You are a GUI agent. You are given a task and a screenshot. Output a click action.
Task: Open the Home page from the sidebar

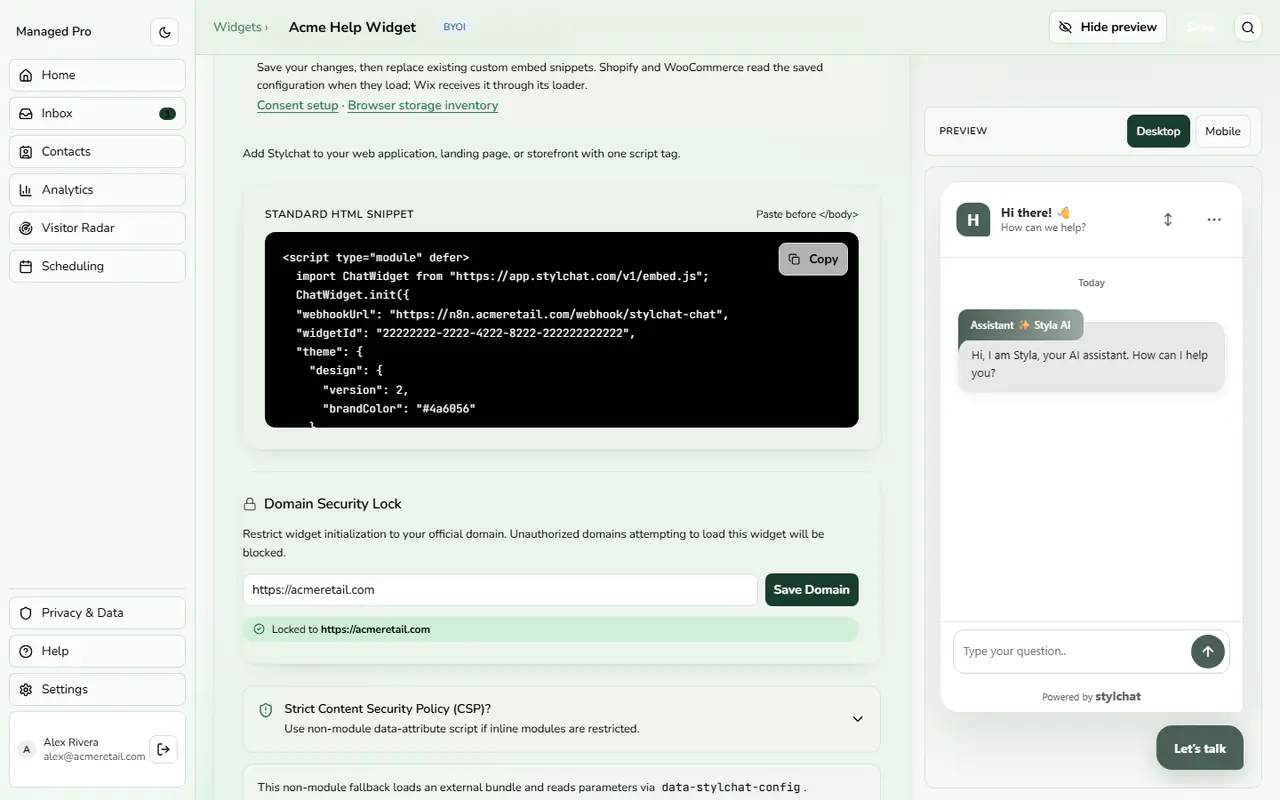point(97,75)
